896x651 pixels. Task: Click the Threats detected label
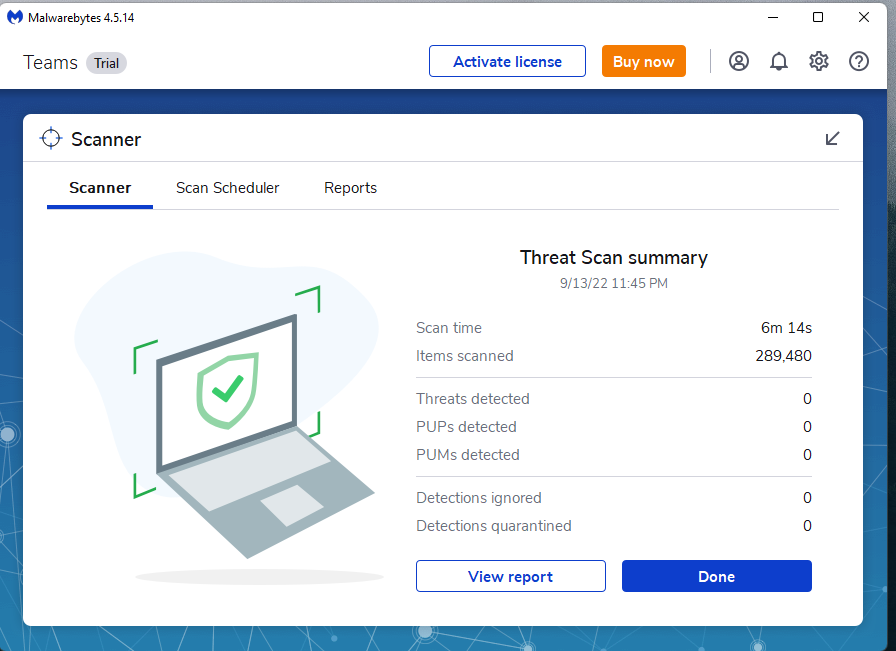coord(473,399)
